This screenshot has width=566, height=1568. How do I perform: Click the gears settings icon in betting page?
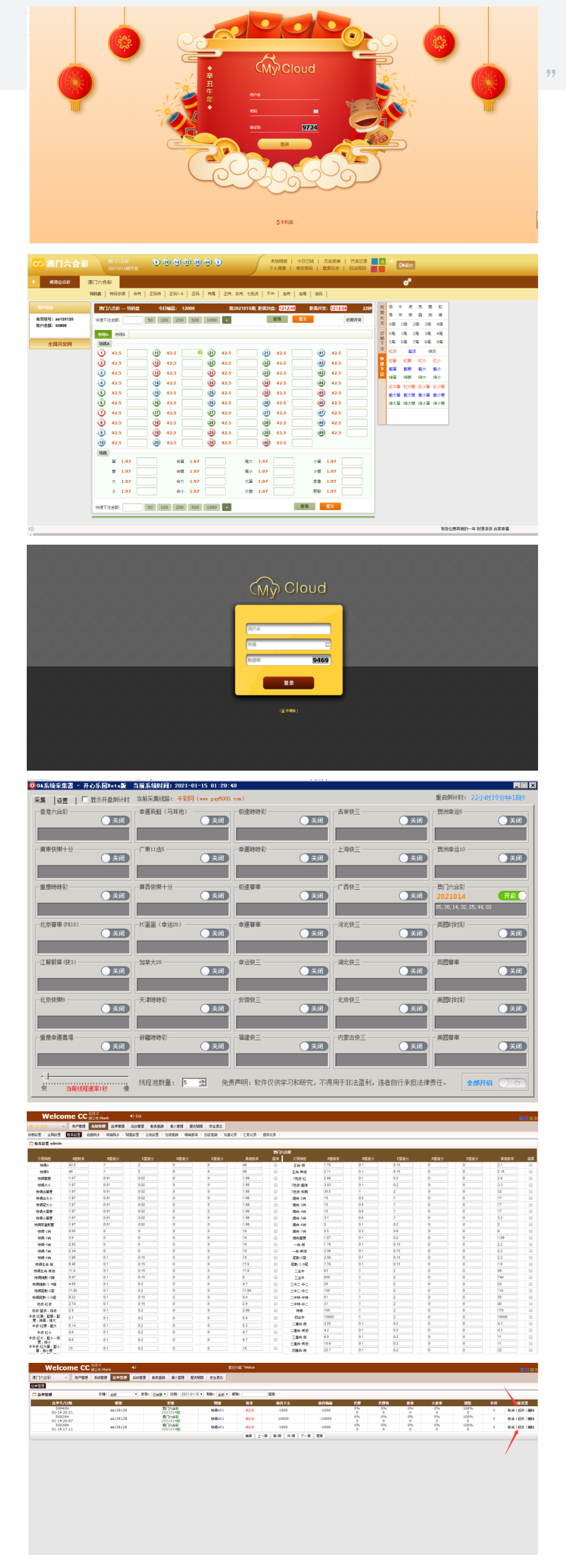click(407, 282)
